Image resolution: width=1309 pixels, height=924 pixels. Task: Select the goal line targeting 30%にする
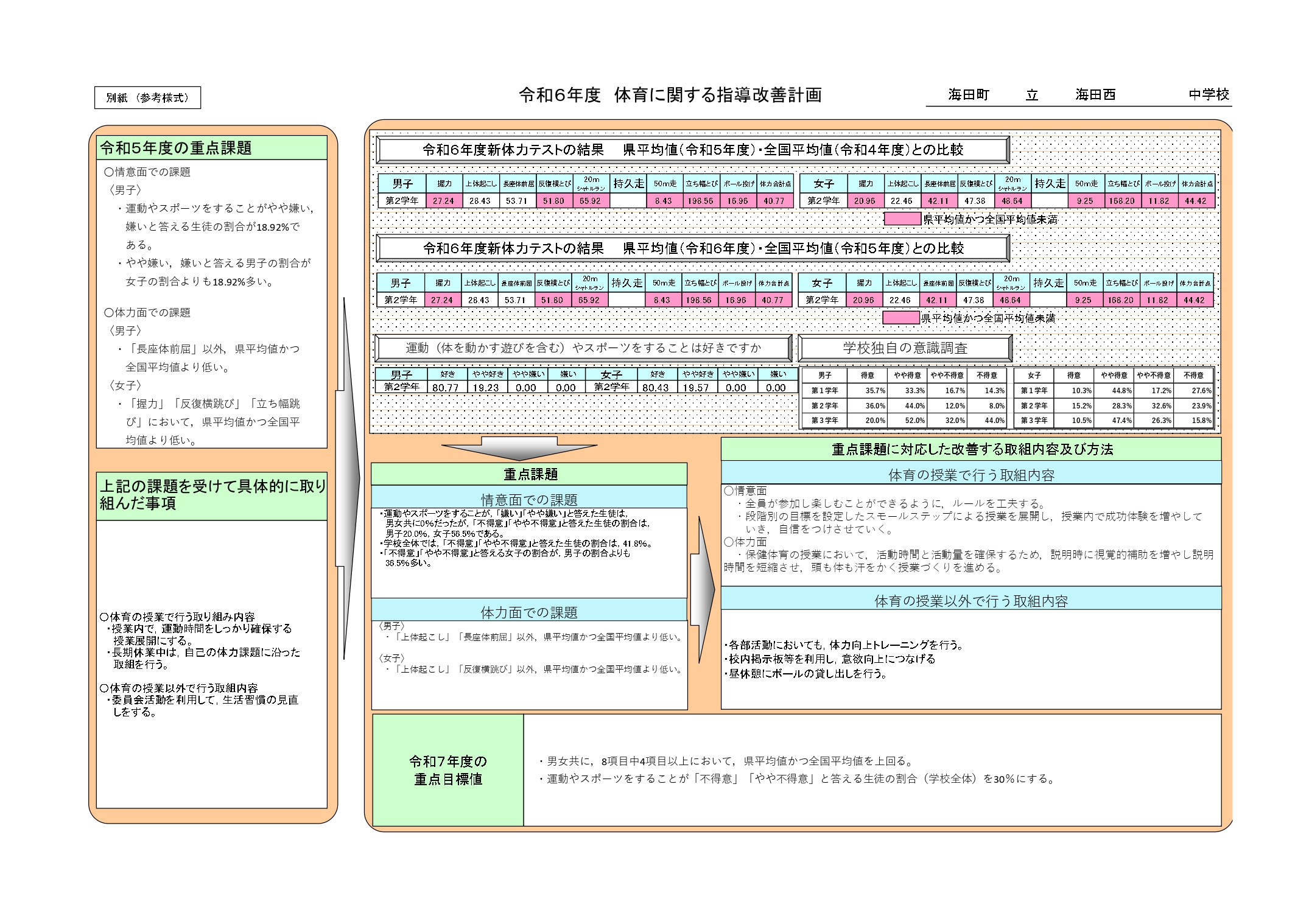(x=798, y=779)
